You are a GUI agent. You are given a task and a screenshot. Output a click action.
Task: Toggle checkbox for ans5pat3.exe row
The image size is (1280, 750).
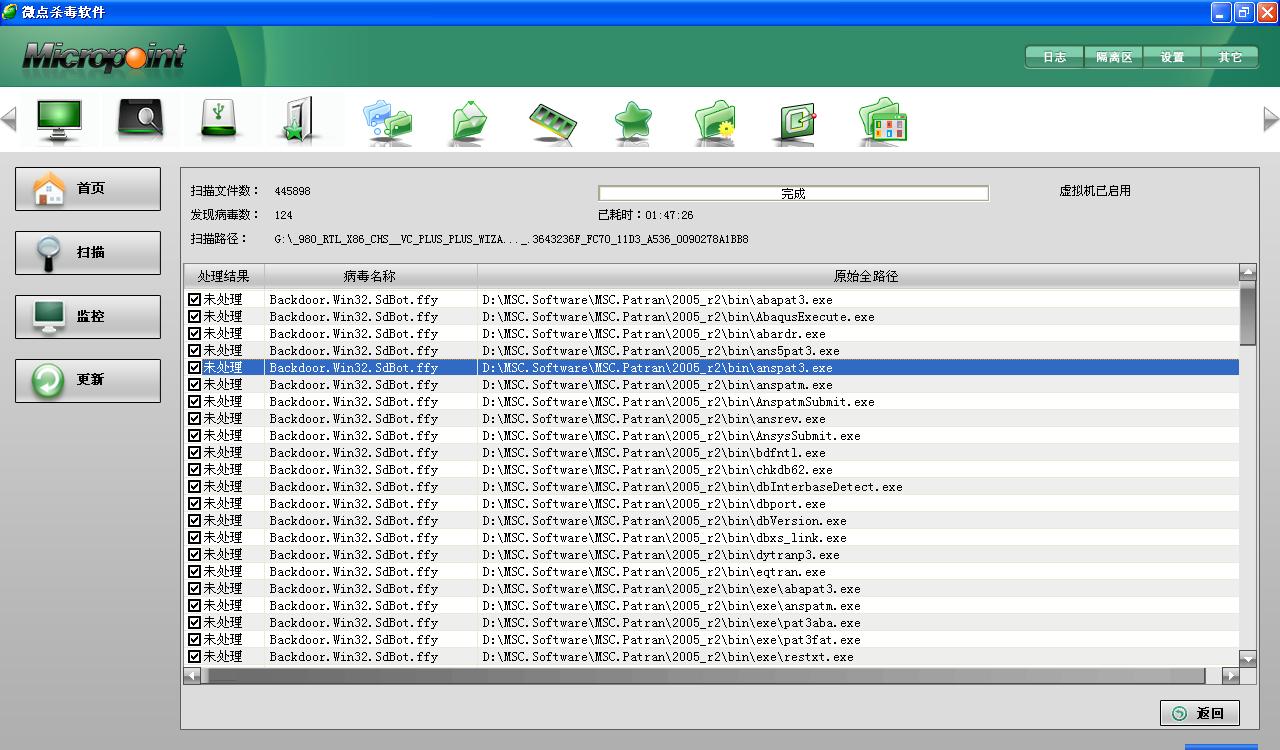click(194, 350)
